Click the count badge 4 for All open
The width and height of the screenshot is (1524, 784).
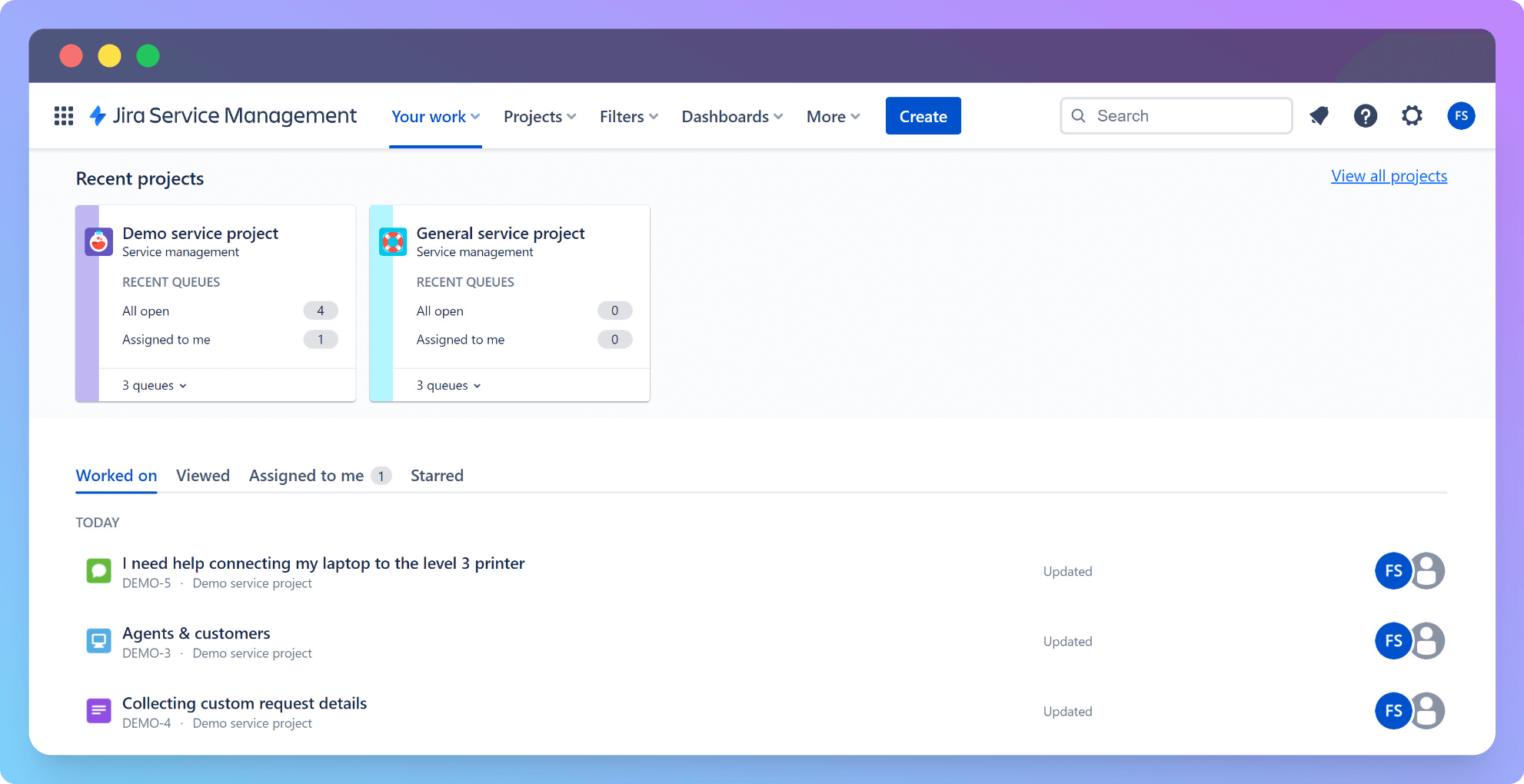(x=321, y=311)
